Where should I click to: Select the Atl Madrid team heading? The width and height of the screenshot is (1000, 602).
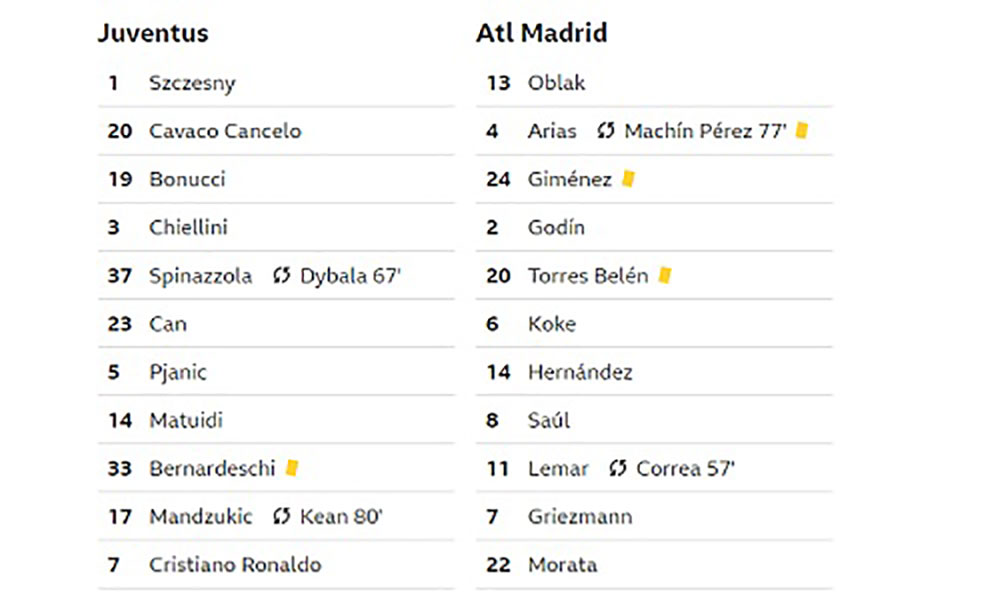541,33
